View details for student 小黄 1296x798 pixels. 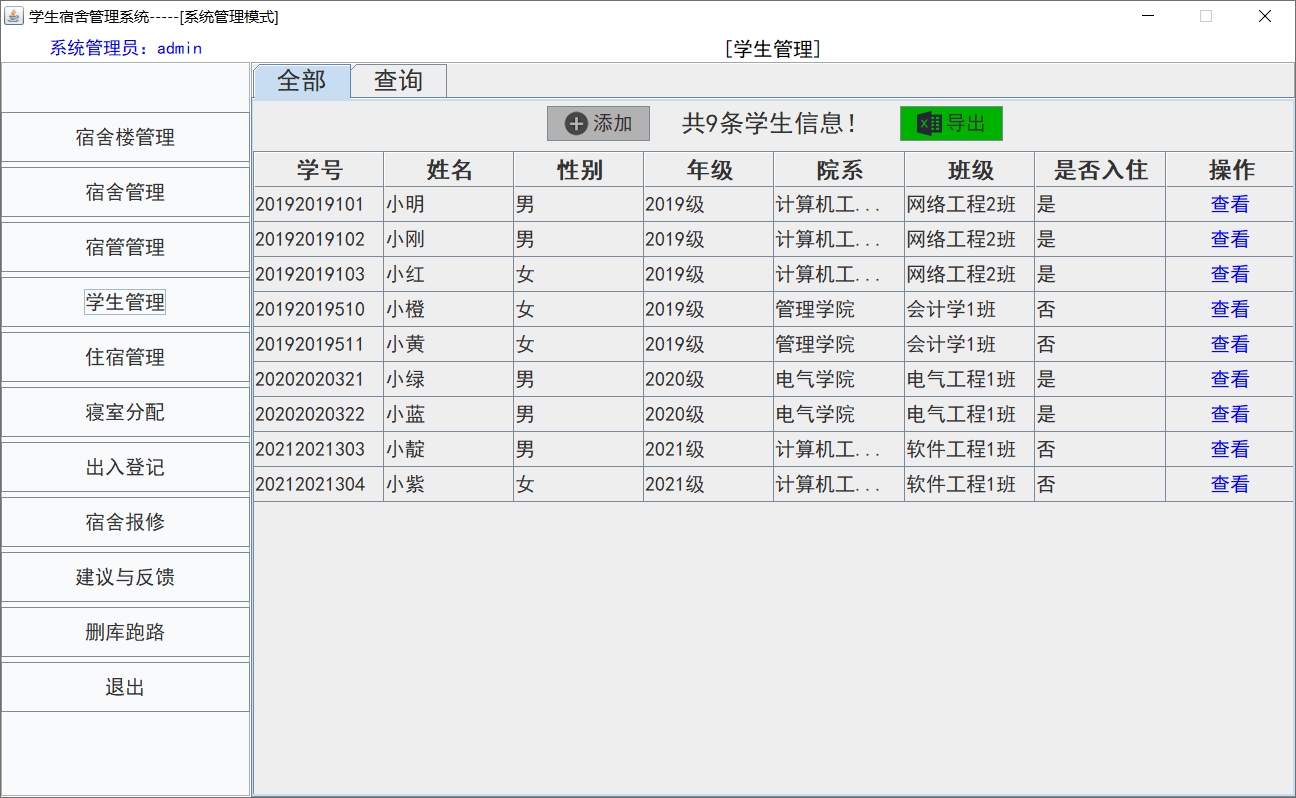pos(1230,344)
